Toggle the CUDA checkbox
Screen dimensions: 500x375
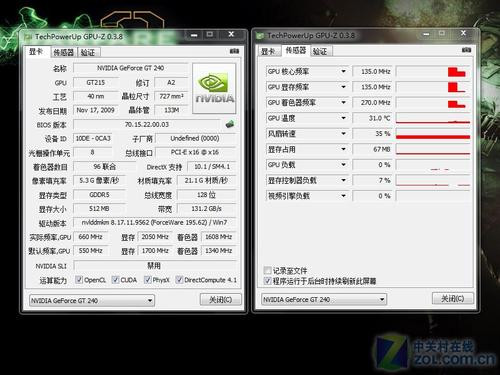coord(115,280)
